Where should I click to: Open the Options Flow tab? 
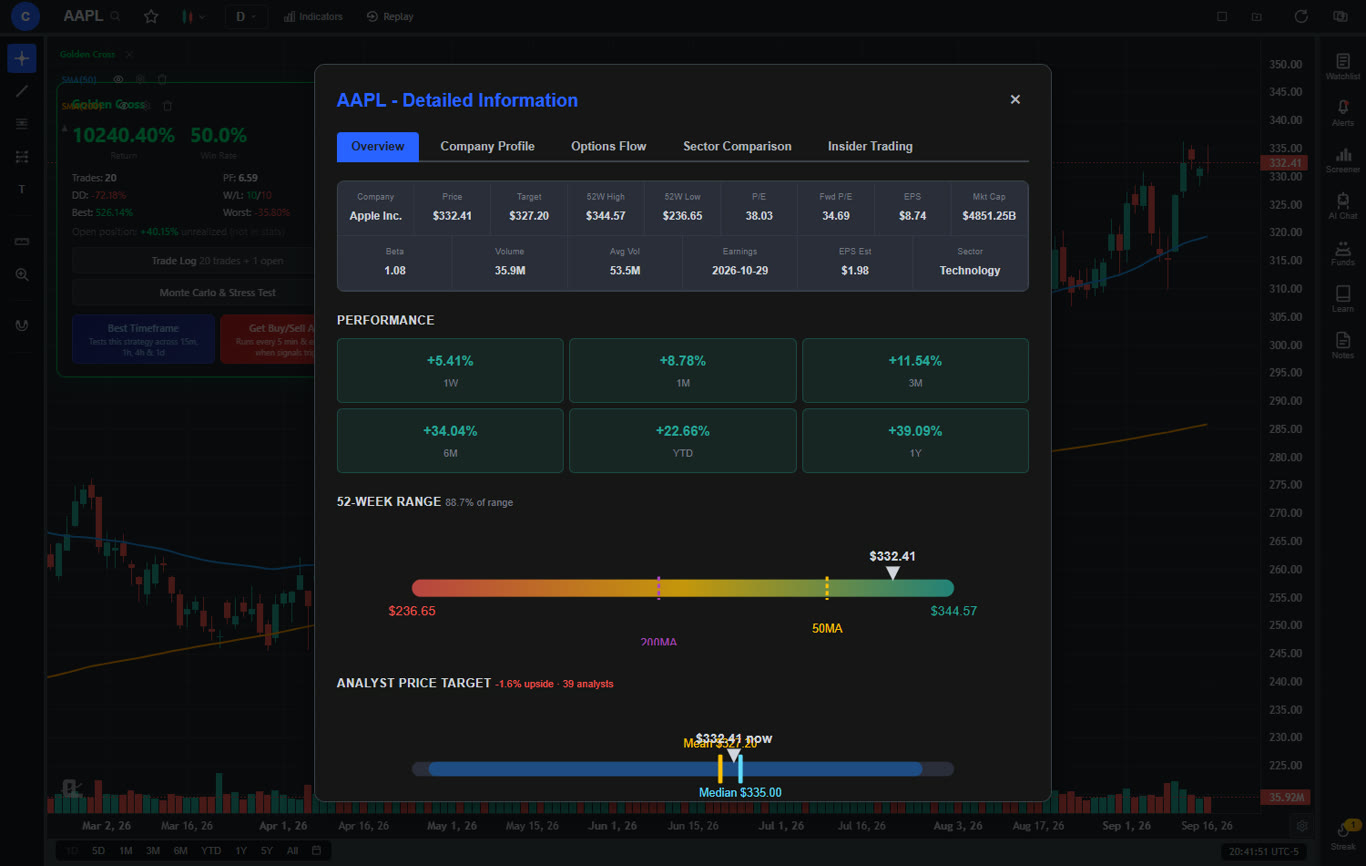(609, 146)
